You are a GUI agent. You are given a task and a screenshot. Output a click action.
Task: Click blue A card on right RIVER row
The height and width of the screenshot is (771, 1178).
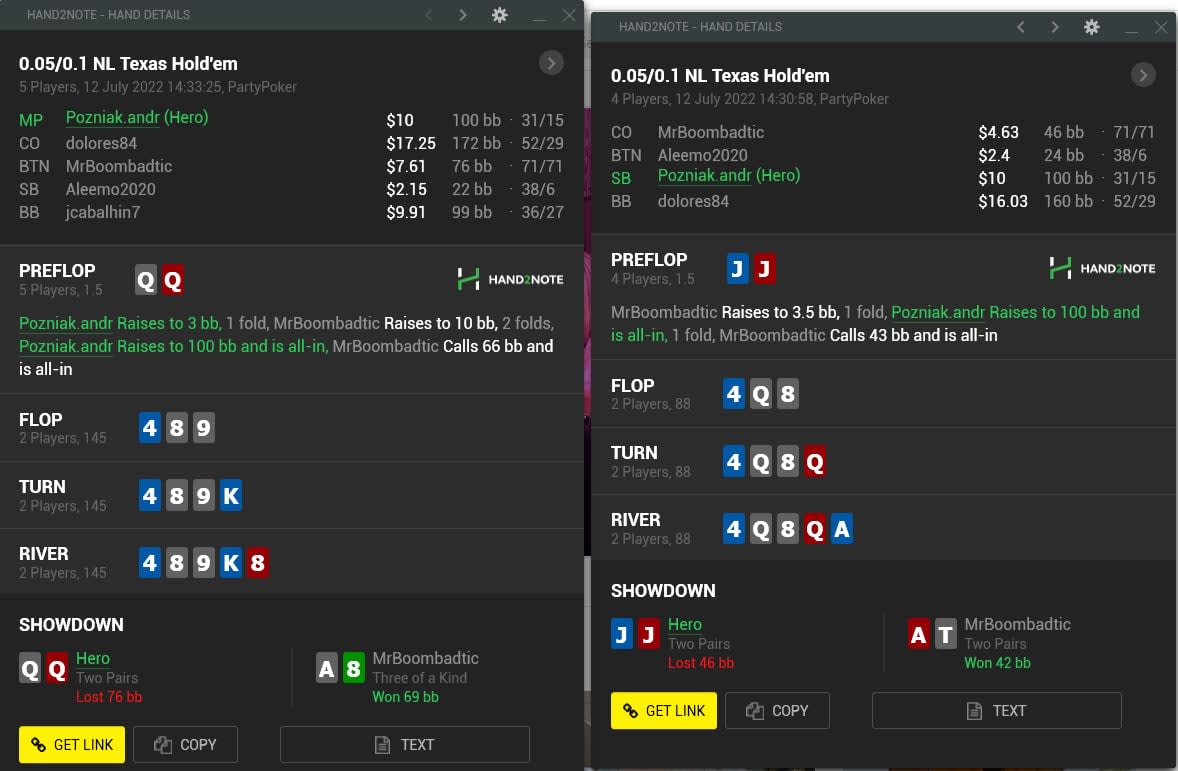tap(841, 529)
